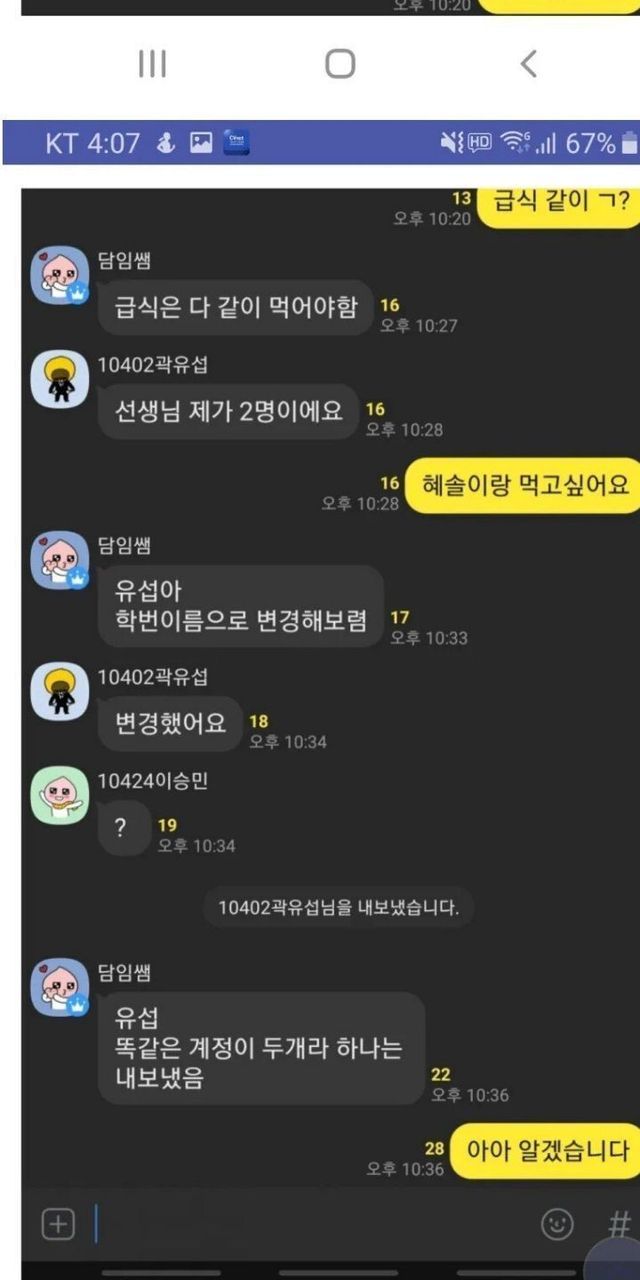The image size is (640, 1280).
Task: Tap the picture notification icon in status bar
Action: 201,143
